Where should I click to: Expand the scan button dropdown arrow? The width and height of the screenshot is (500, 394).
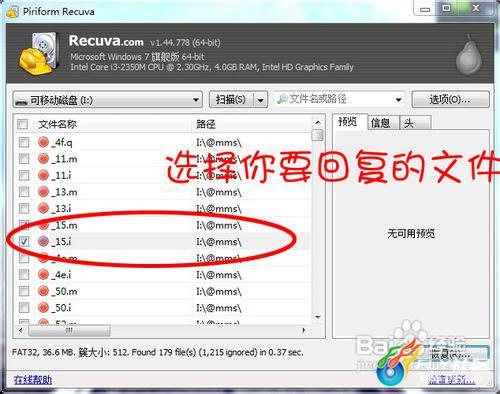click(x=261, y=100)
